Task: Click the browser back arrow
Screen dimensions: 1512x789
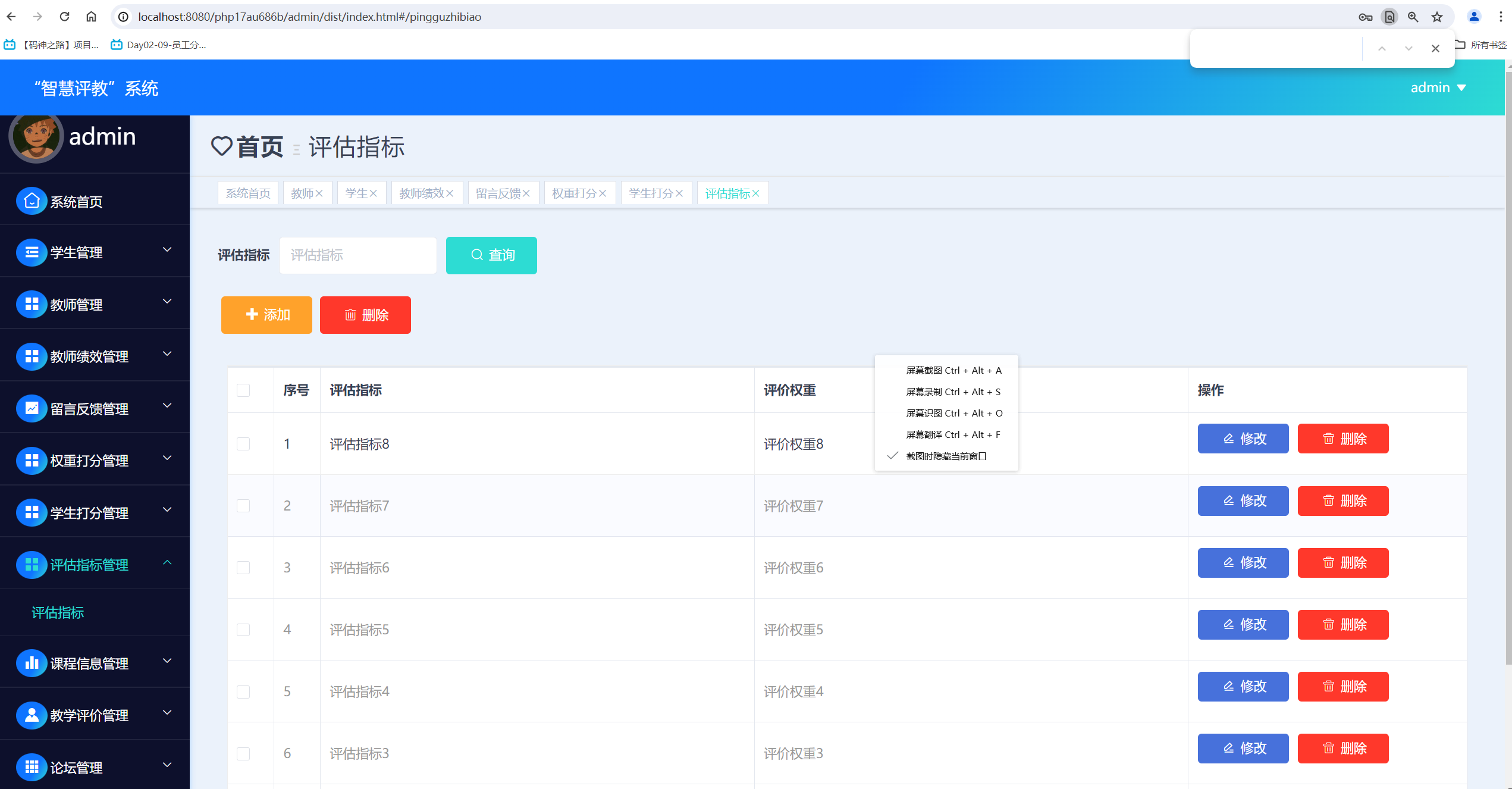Action: click(11, 17)
